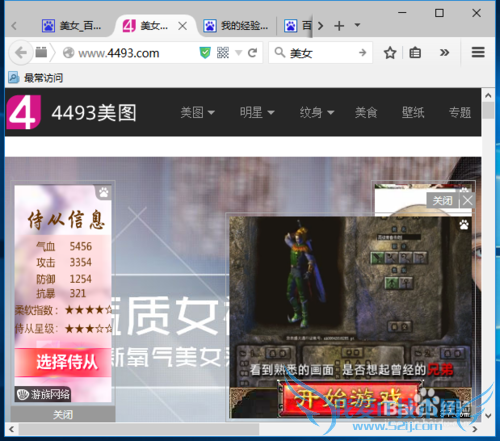Minimize the browser window
Viewport: 500px width, 441px height.
(402, 13)
